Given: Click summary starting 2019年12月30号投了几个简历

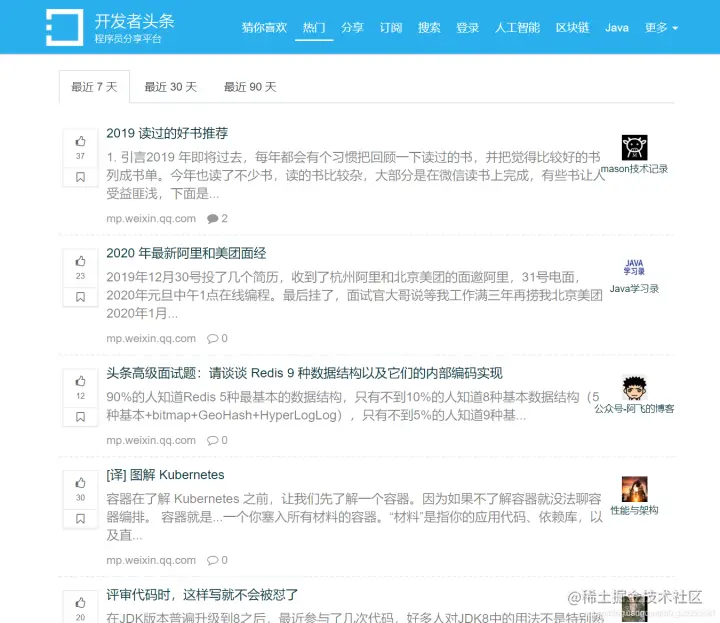Looking at the screenshot, I should (x=354, y=295).
